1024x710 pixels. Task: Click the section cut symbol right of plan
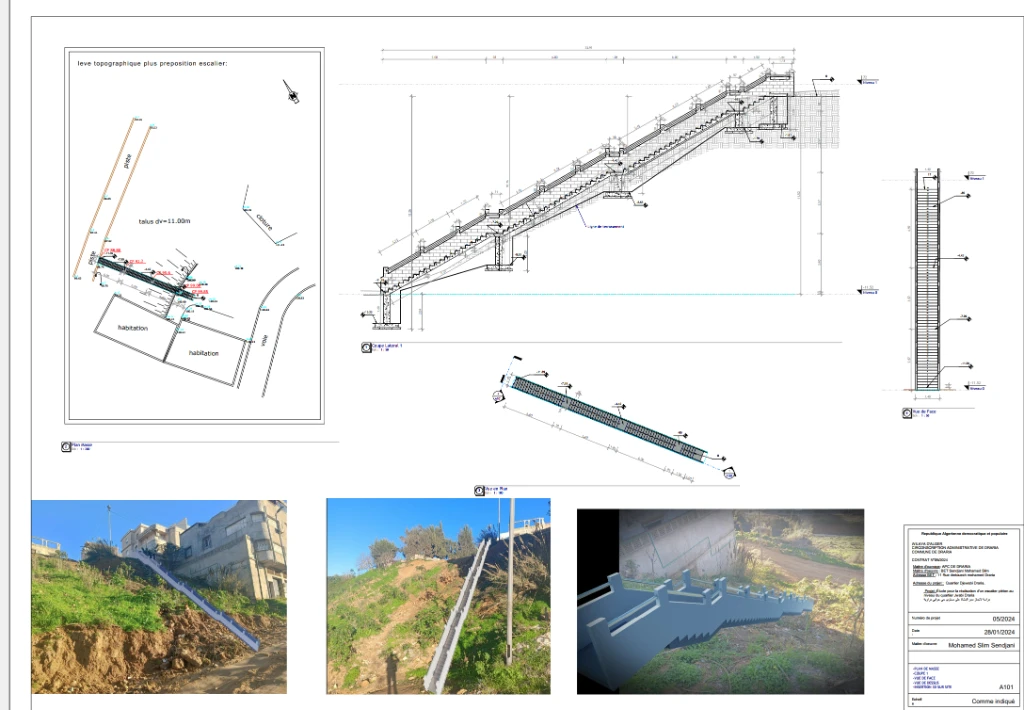tap(729, 474)
